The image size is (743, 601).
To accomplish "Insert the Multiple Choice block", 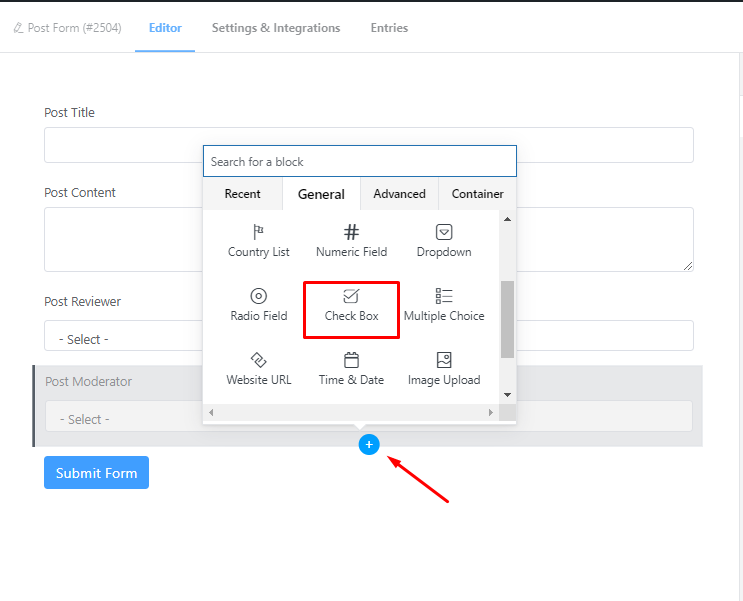I will point(444,305).
